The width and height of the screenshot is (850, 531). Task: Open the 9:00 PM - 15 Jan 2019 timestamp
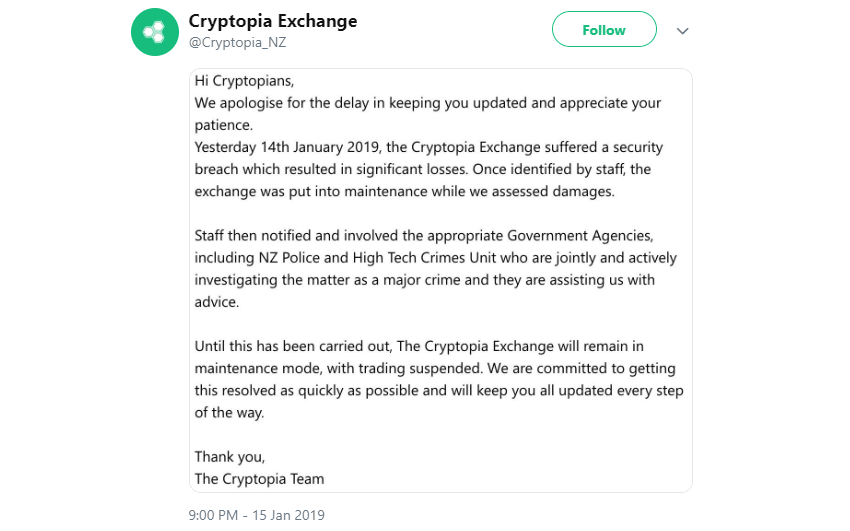pyautogui.click(x=256, y=515)
